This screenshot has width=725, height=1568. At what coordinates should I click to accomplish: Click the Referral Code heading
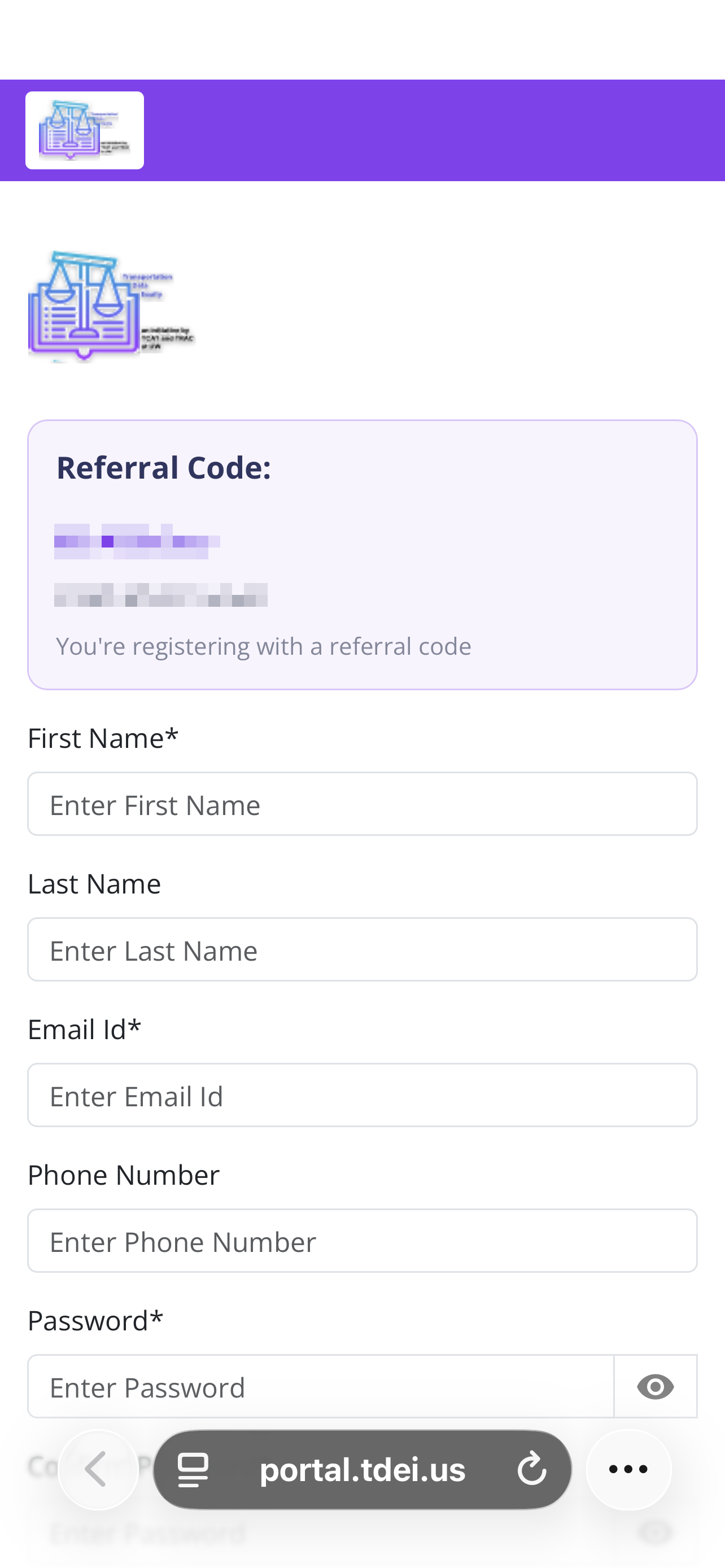163,467
